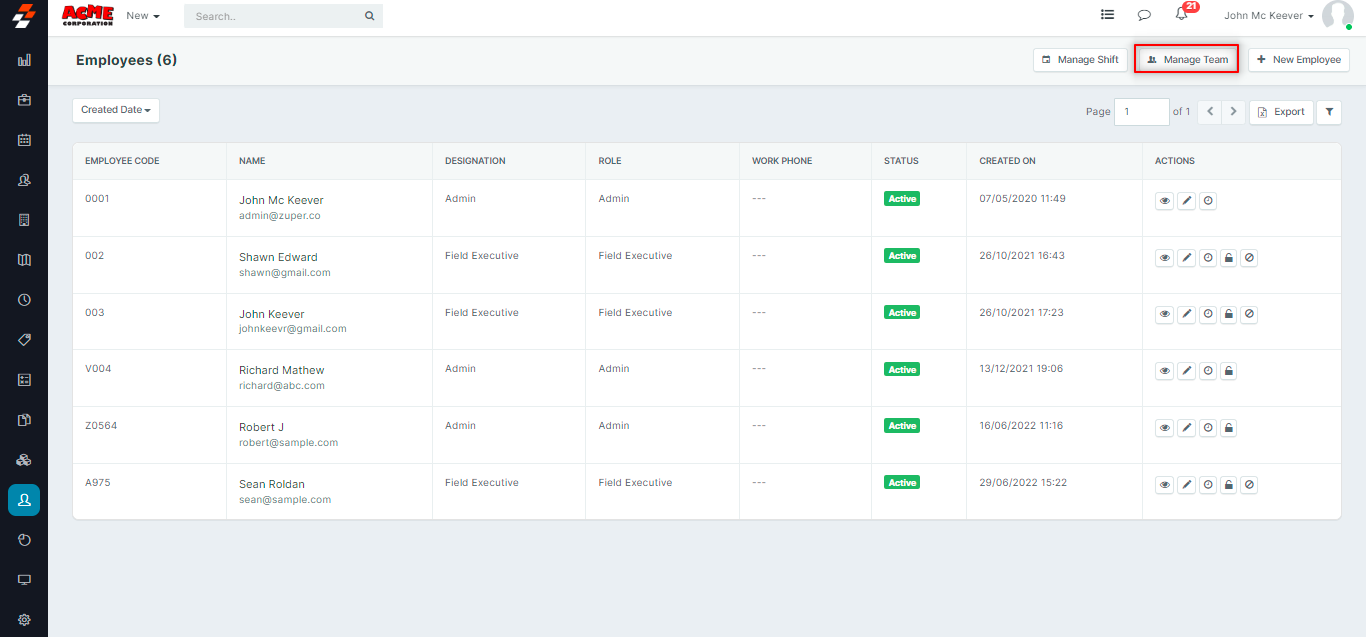Expand the Created Date sort dropdown
Image resolution: width=1366 pixels, height=637 pixels.
click(116, 110)
